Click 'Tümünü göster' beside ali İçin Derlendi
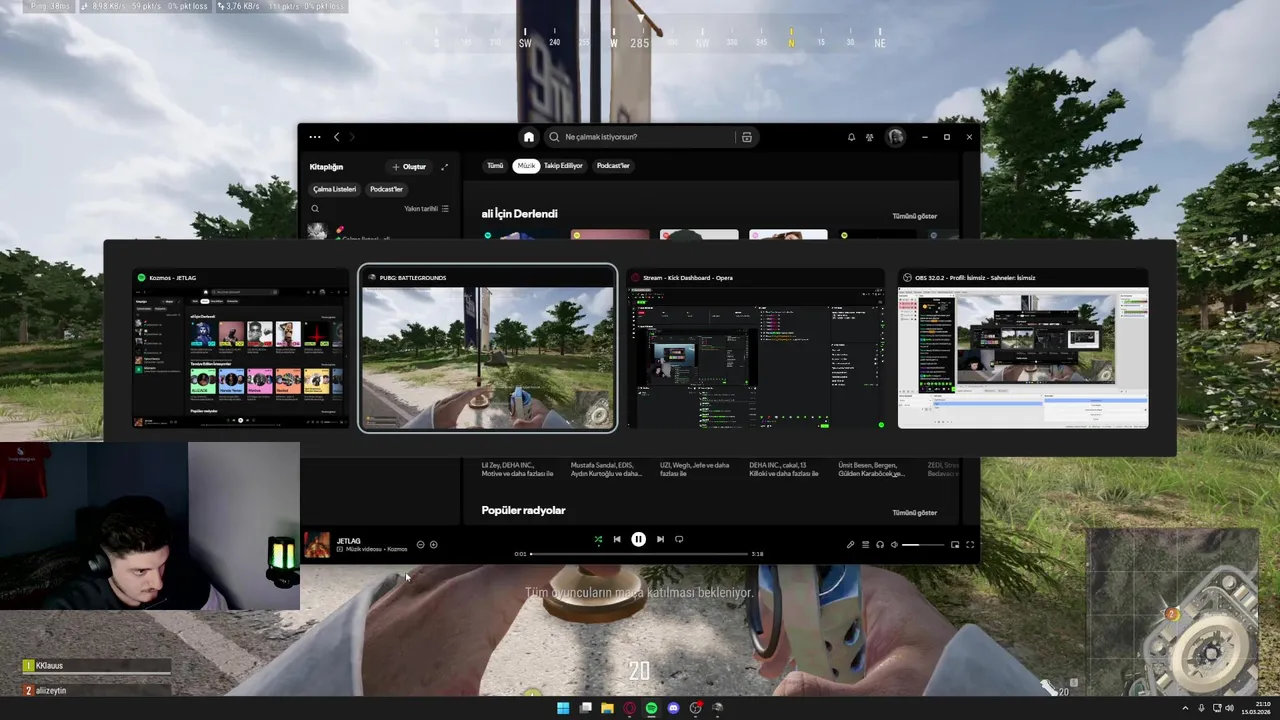1280x720 pixels. [914, 216]
